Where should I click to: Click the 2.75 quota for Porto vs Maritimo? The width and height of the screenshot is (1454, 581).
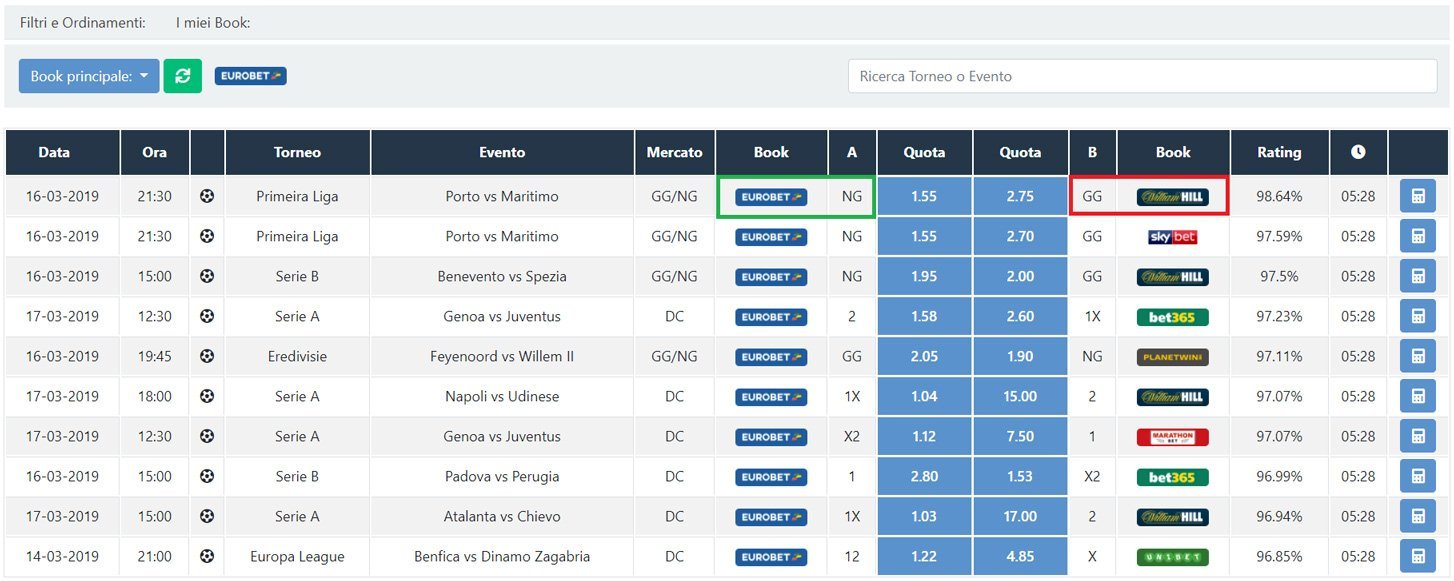click(x=1020, y=197)
